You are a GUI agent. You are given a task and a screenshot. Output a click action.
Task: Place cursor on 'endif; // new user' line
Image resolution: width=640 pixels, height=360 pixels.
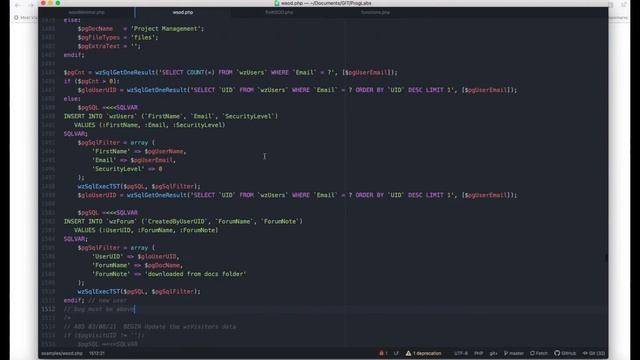(x=95, y=300)
